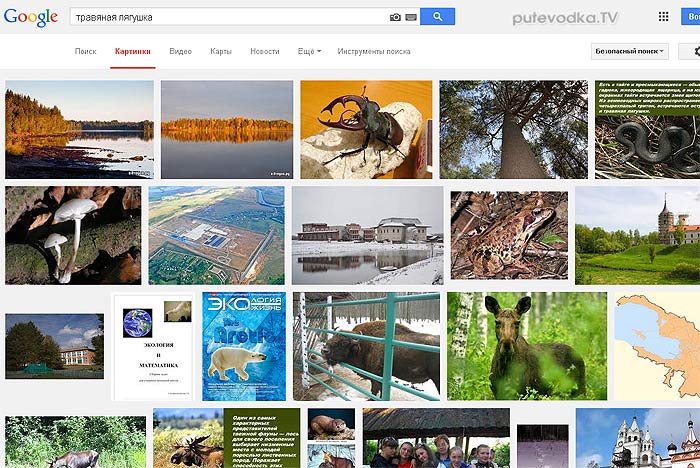The width and height of the screenshot is (700, 468).
Task: Open settings gear at right edge
Action: pos(695,51)
